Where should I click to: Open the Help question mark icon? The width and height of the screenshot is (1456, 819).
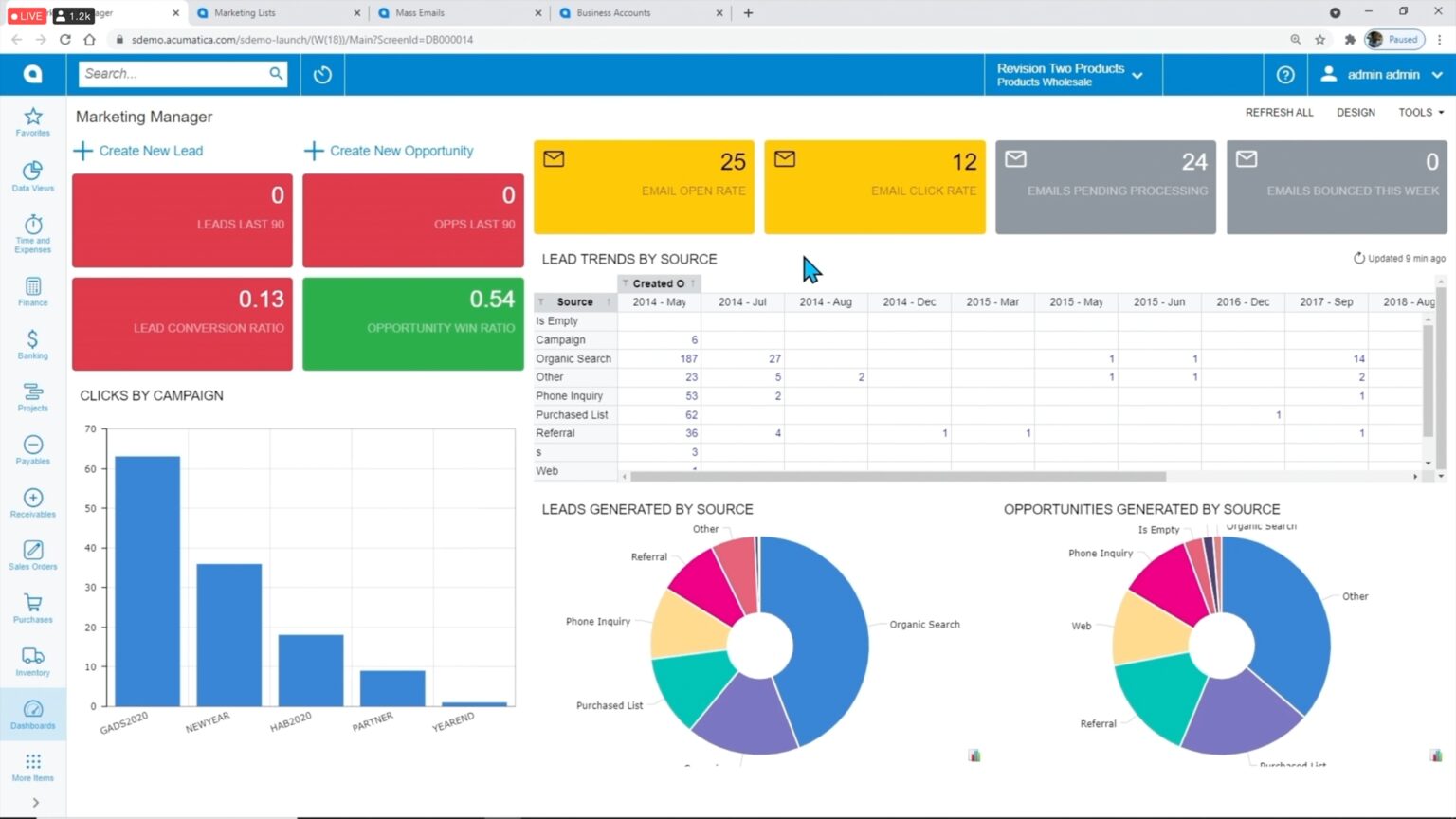click(1284, 74)
